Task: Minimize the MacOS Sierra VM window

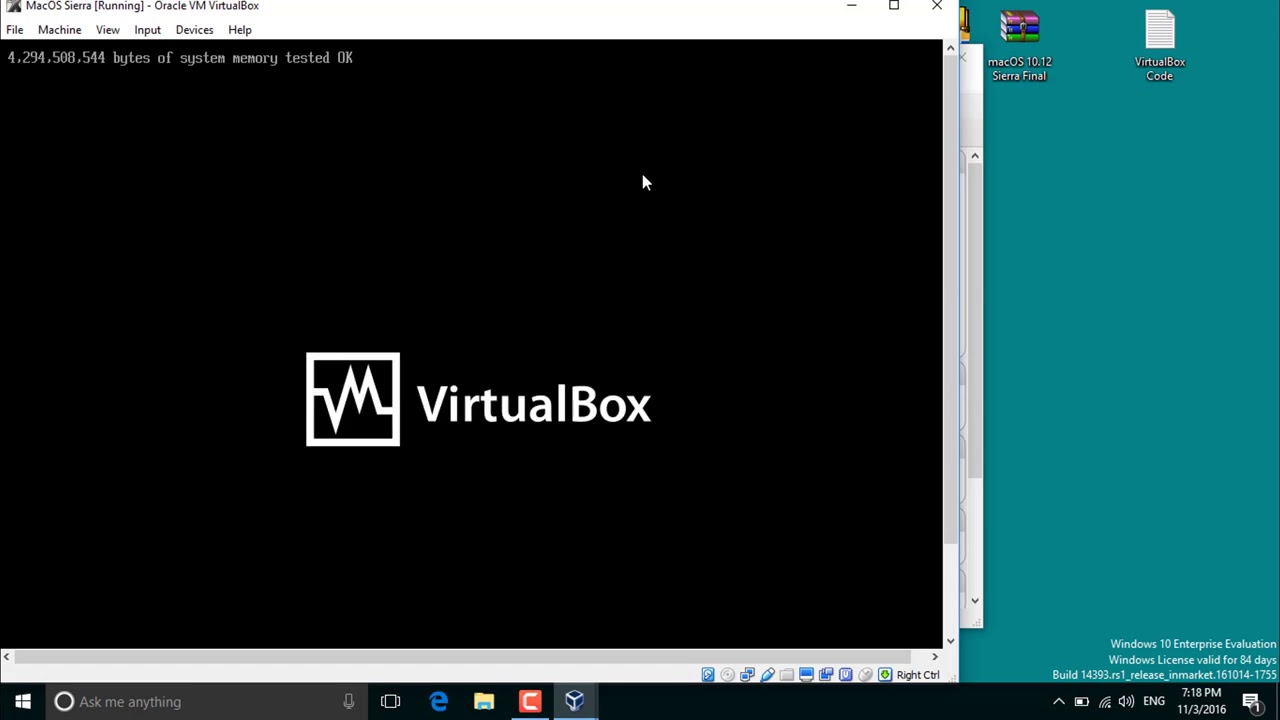Action: pos(851,6)
